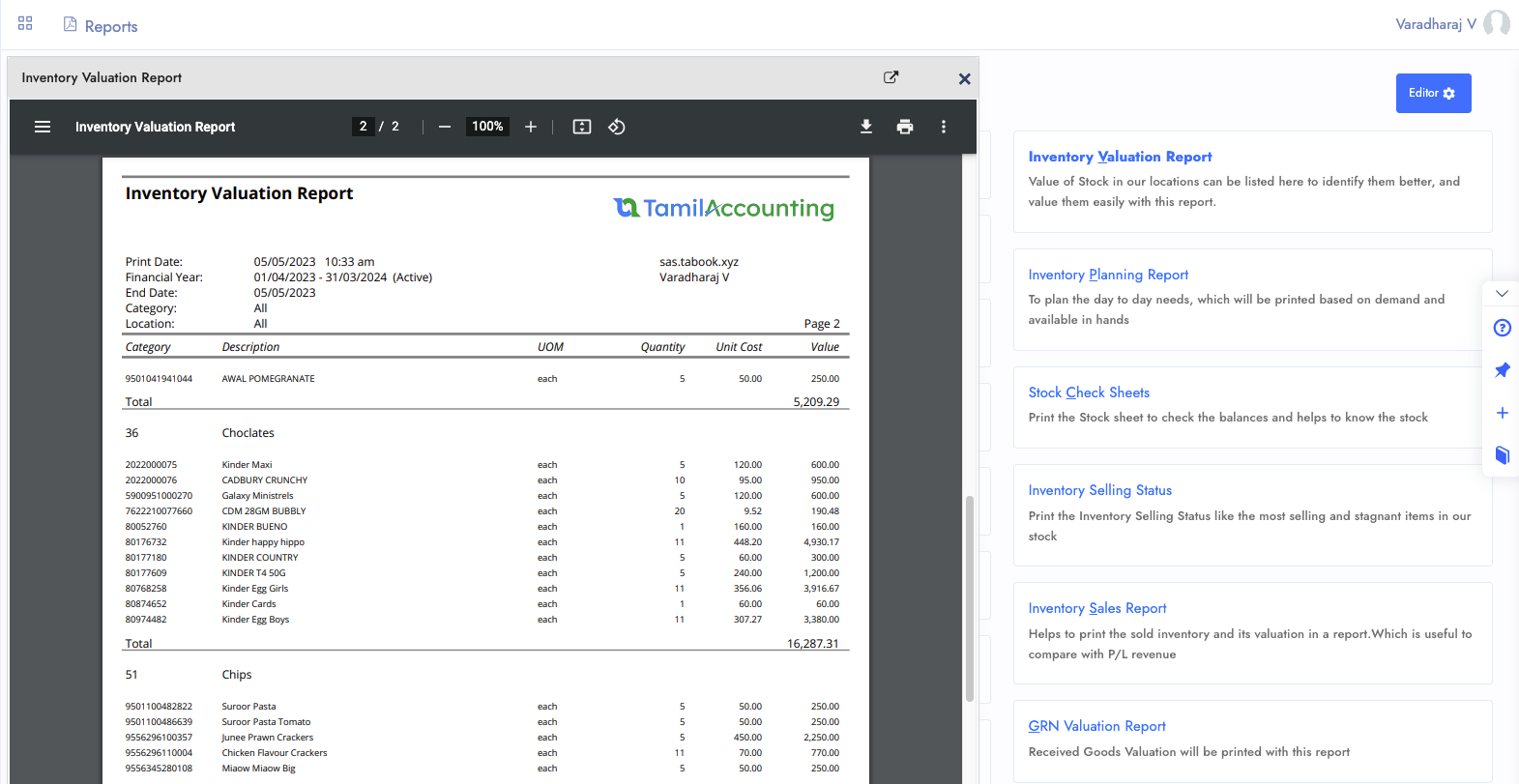Click the Quantity column header
The height and width of the screenshot is (784, 1519).
tap(662, 347)
